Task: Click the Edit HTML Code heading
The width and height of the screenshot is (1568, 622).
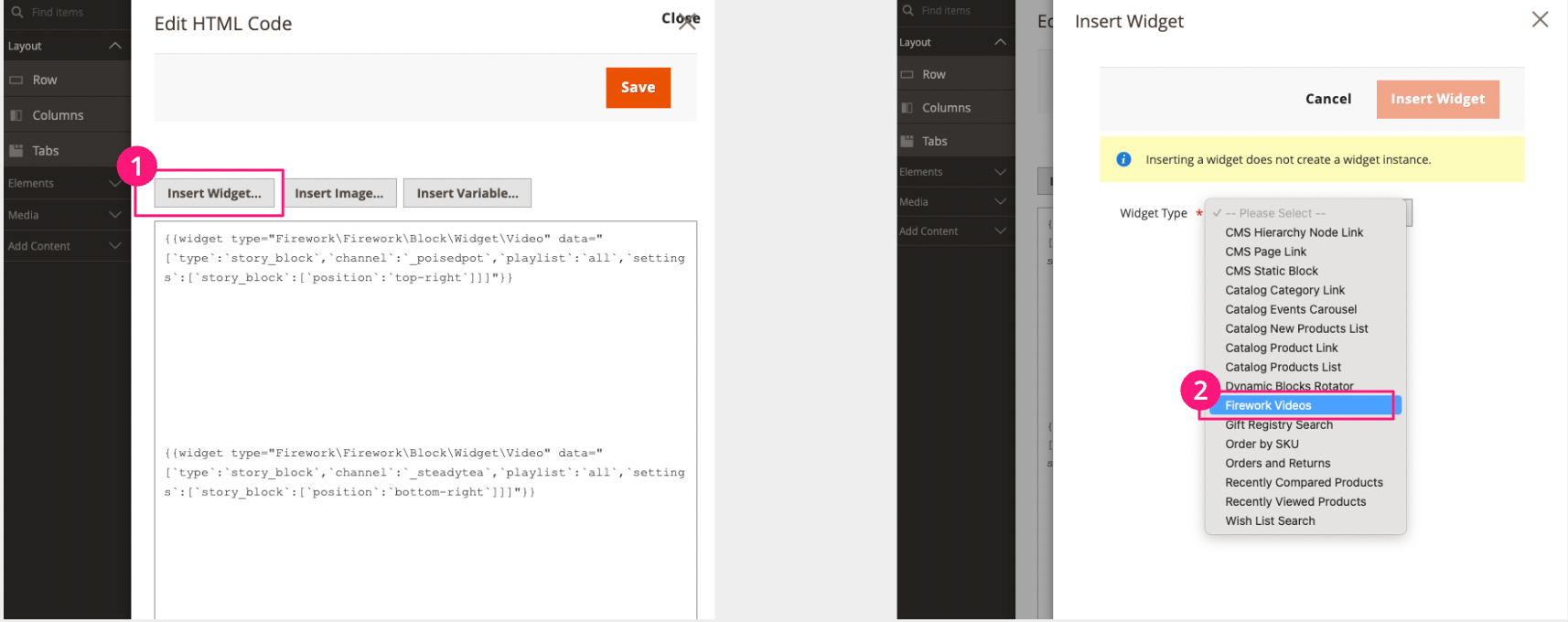Action: coord(223,24)
